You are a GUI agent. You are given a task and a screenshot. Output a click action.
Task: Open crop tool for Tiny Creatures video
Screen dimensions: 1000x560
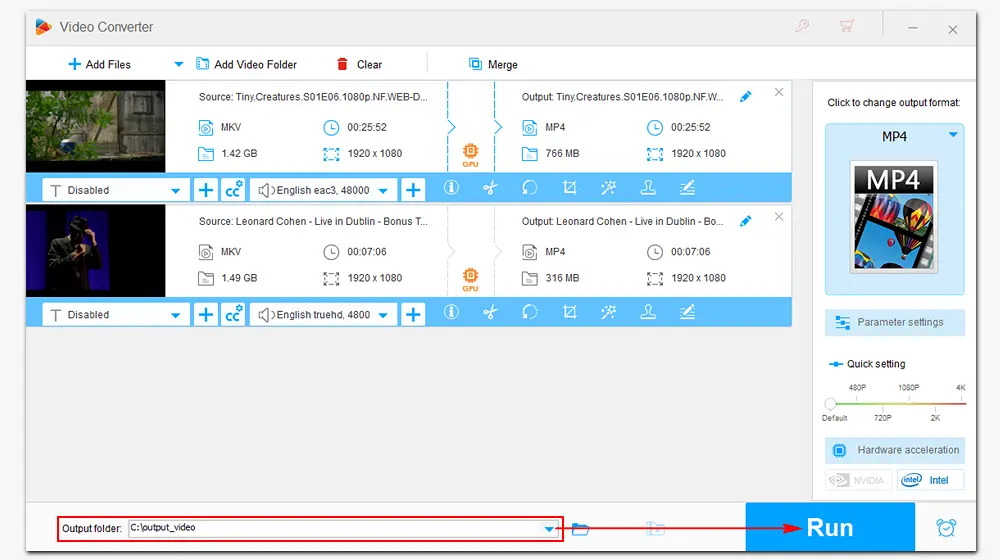(570, 188)
